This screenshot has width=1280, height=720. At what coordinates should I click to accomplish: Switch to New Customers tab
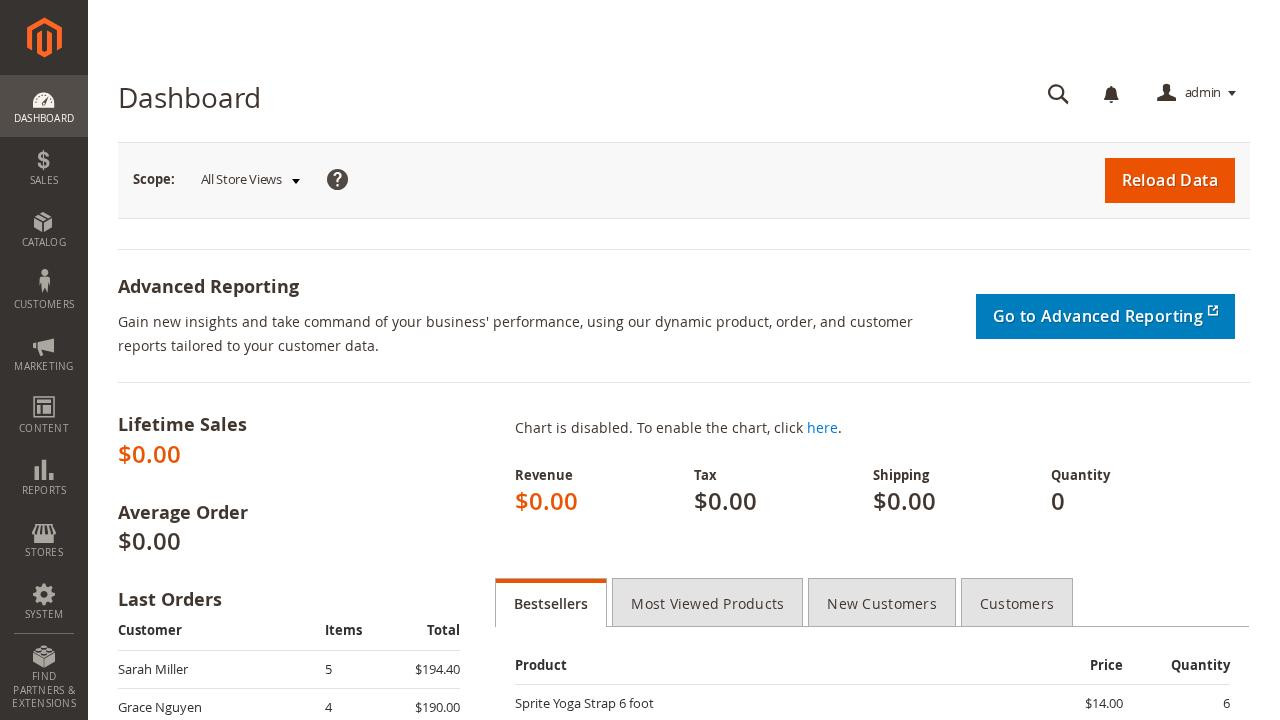coord(882,603)
